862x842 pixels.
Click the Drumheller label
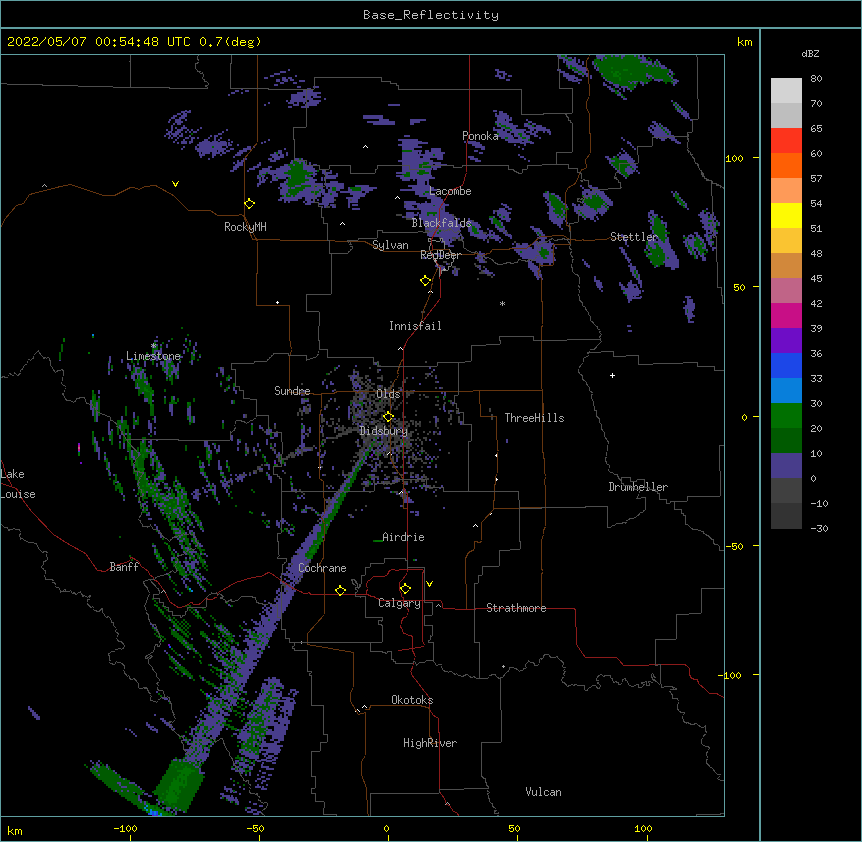638,487
